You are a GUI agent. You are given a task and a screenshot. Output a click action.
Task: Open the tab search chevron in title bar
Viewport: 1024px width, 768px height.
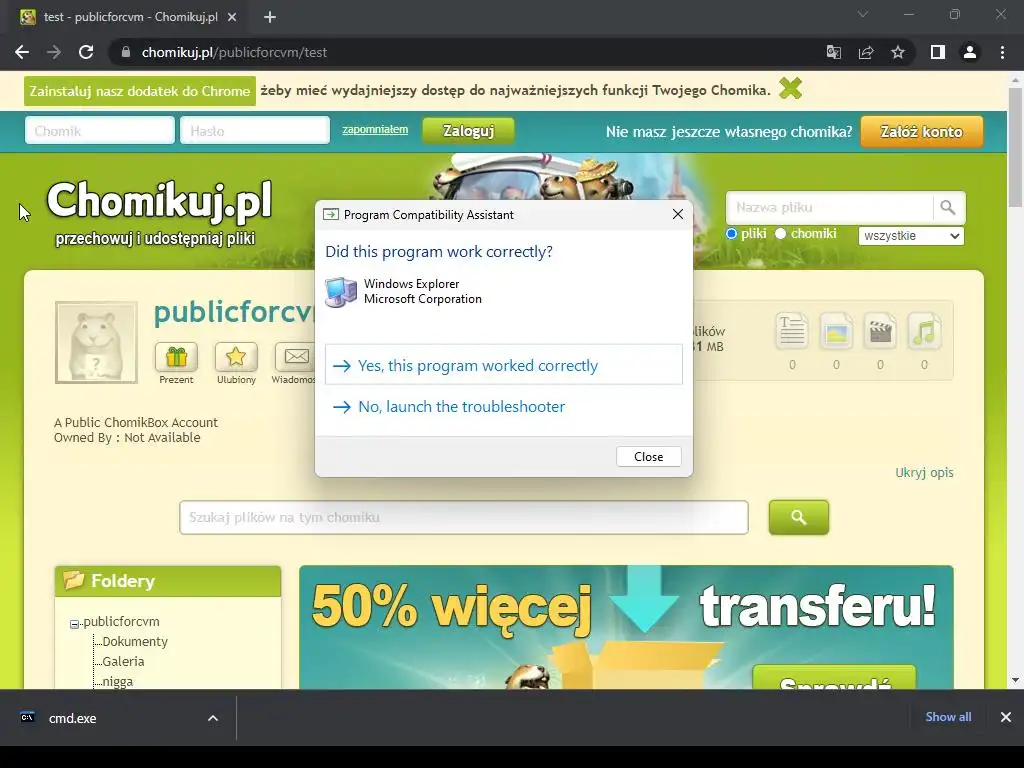[863, 14]
